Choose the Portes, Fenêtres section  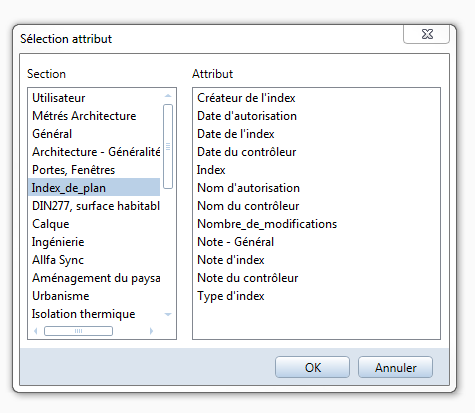tap(74, 170)
